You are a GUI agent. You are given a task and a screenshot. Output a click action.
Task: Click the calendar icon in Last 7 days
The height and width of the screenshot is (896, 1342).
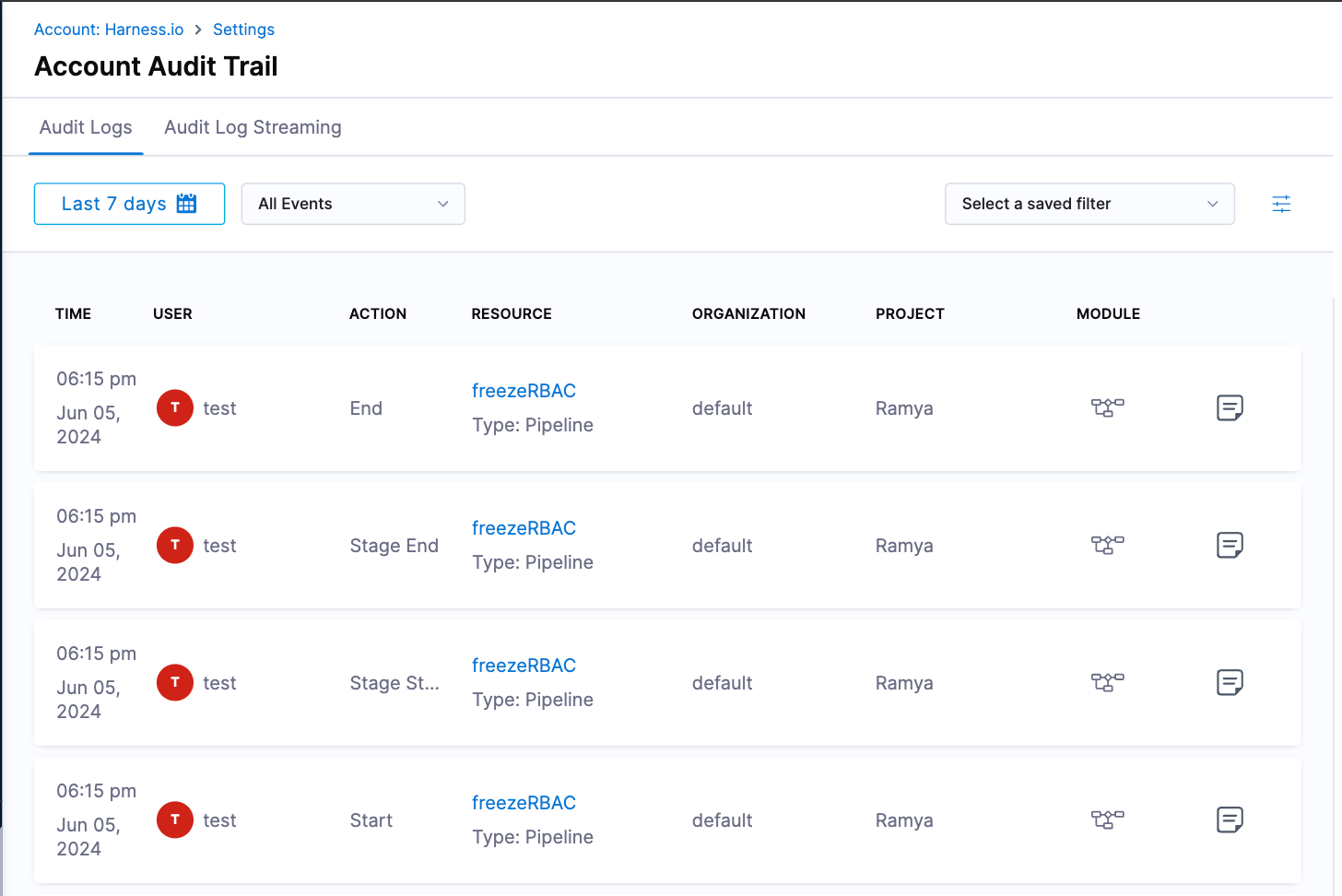tap(186, 204)
